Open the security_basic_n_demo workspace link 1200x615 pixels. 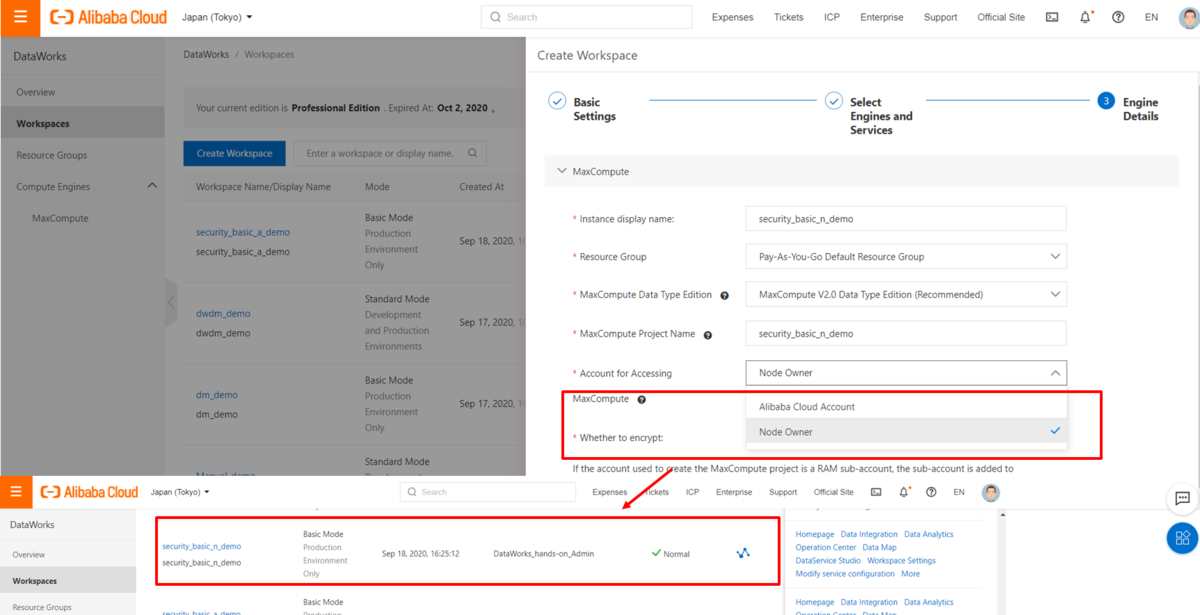tap(202, 546)
